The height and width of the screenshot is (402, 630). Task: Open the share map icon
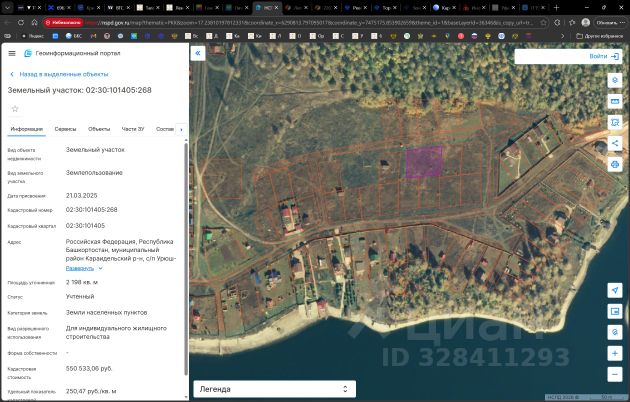tap(614, 143)
